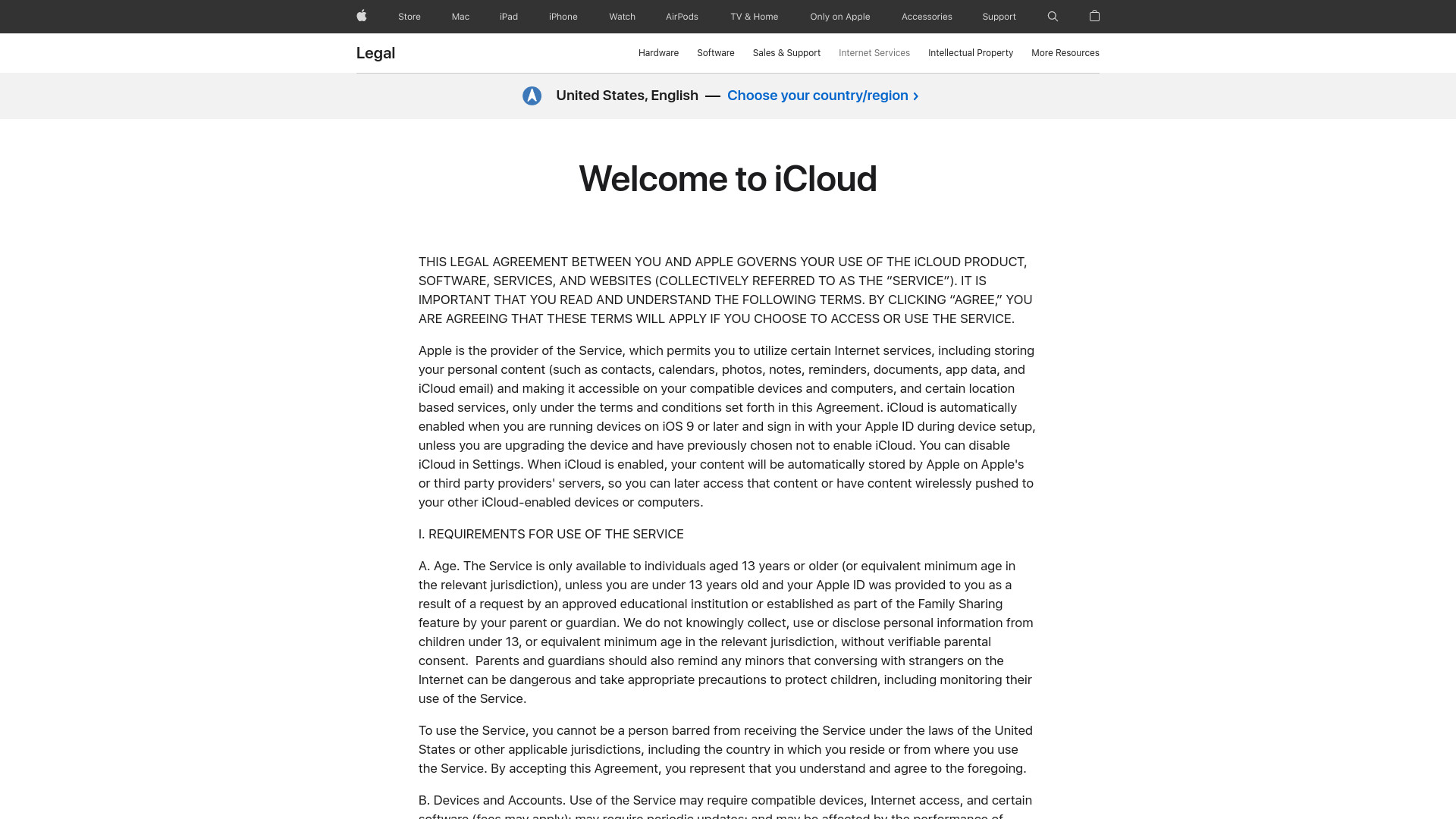This screenshot has width=1456, height=819.
Task: Switch to the Software legal tab
Action: (716, 53)
